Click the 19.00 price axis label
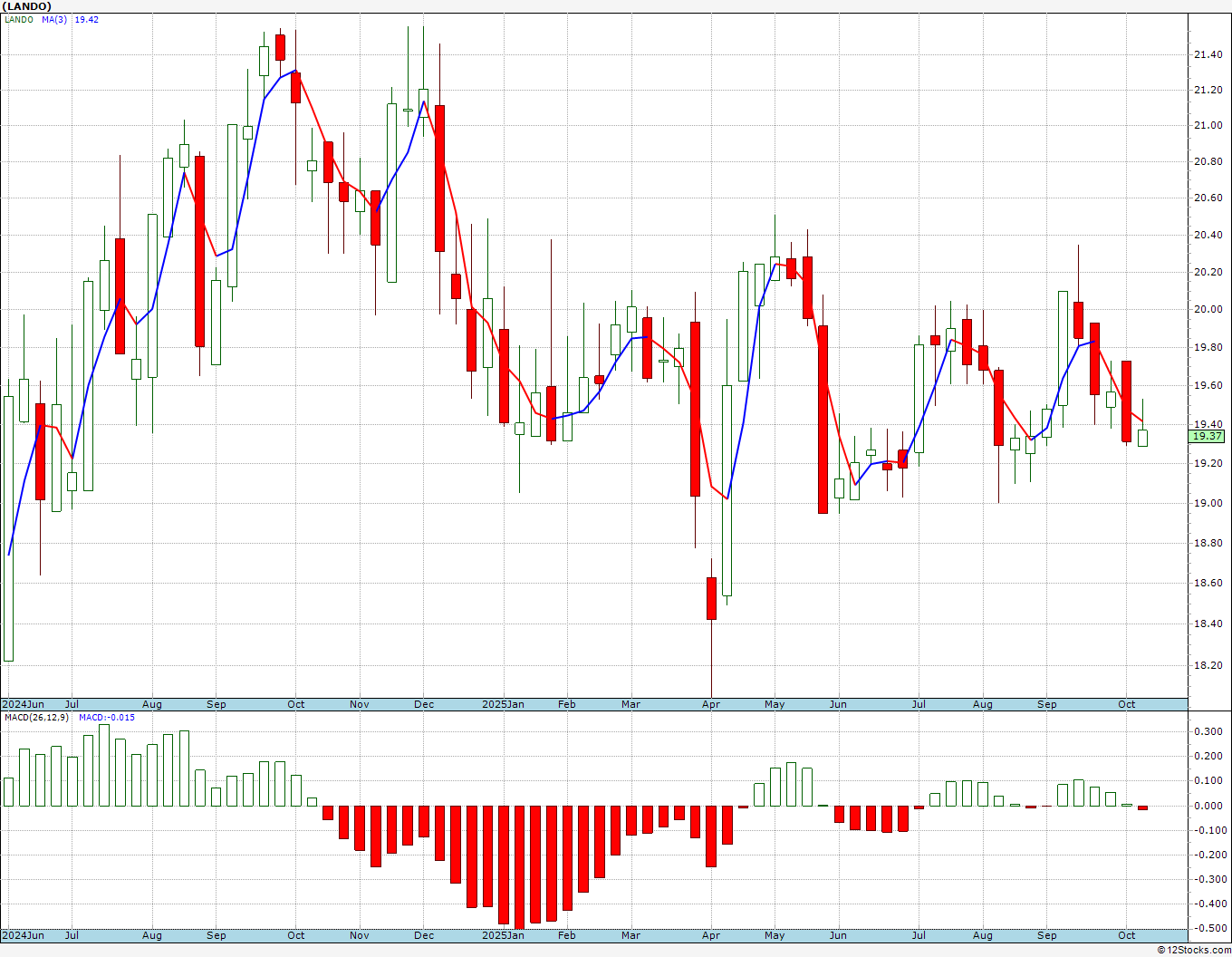This screenshot has width=1232, height=957. point(1207,503)
